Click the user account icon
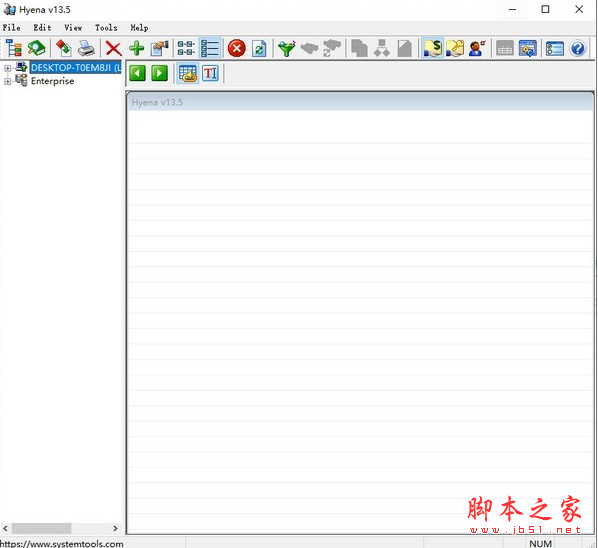 pyautogui.click(x=477, y=48)
